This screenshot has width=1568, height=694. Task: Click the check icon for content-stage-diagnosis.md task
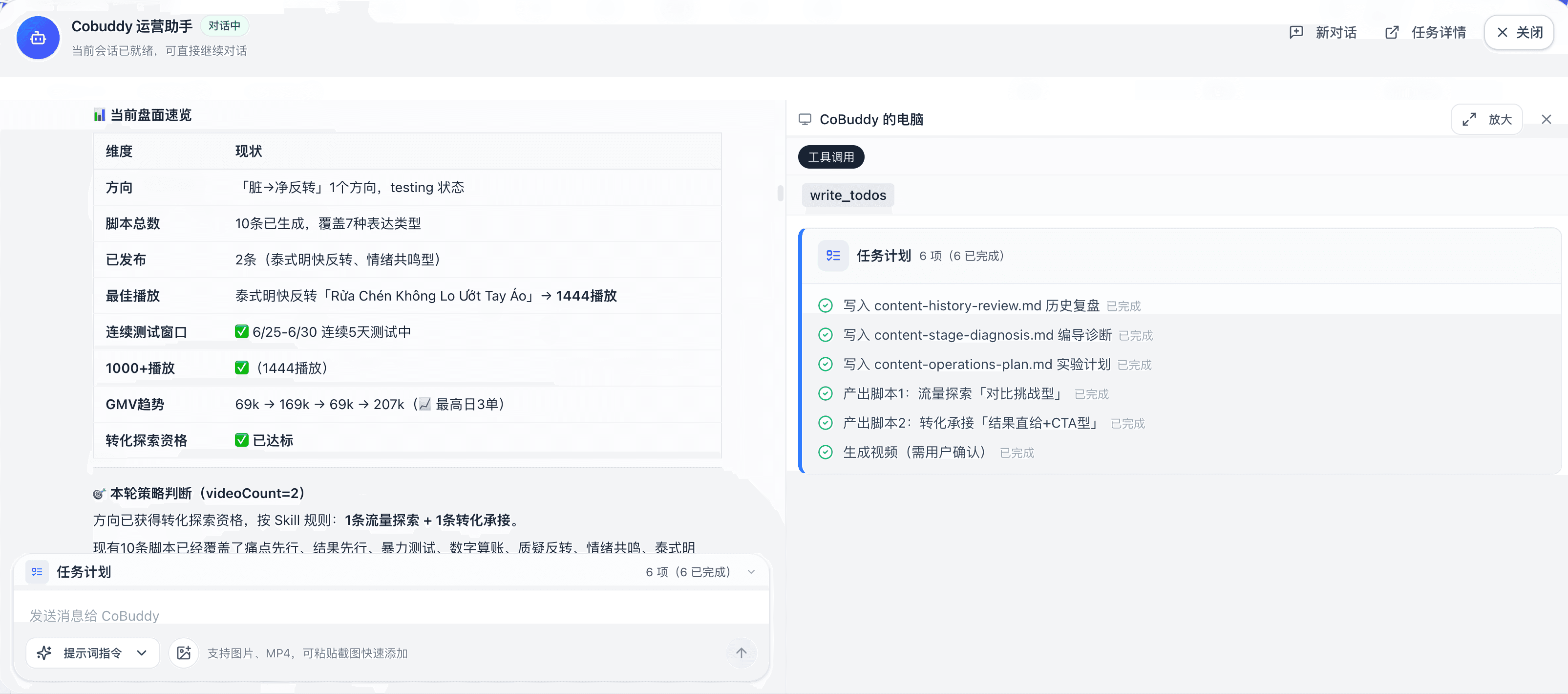(826, 335)
